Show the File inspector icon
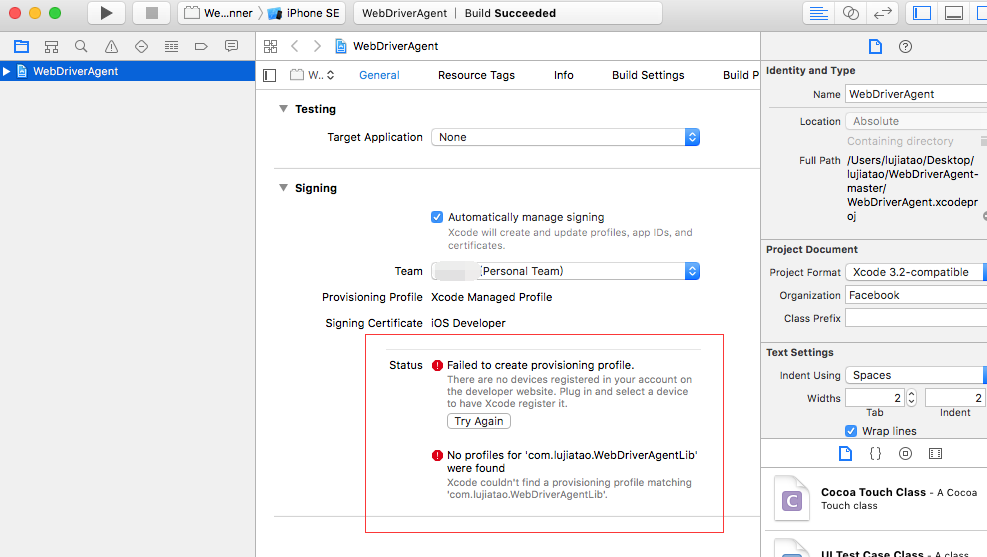 click(x=875, y=46)
